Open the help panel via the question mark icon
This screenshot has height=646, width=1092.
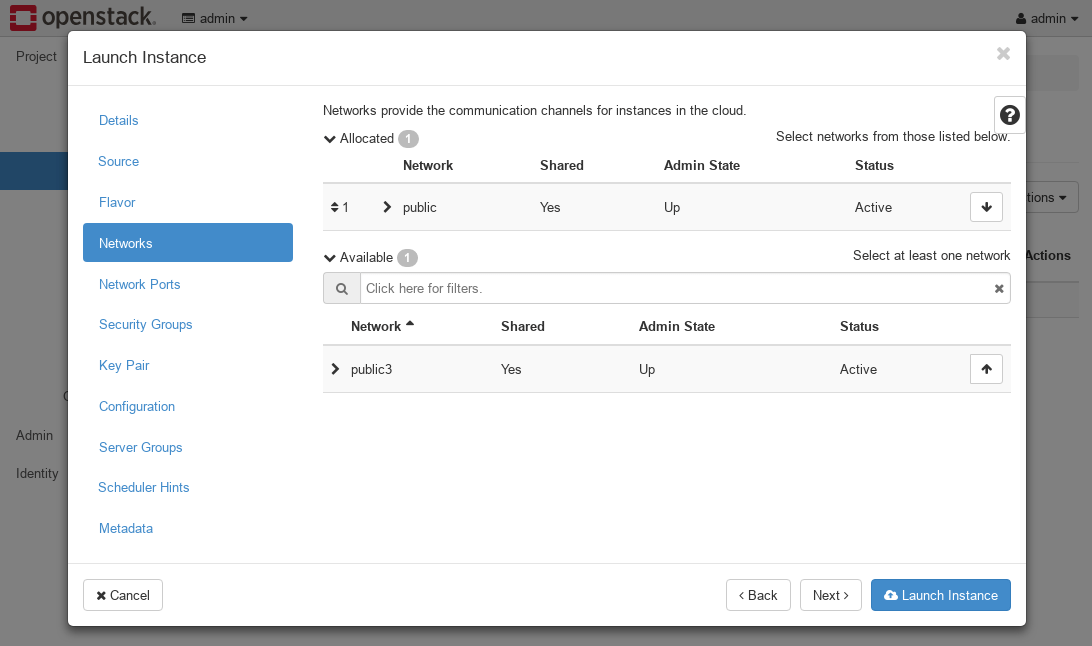[1009, 114]
